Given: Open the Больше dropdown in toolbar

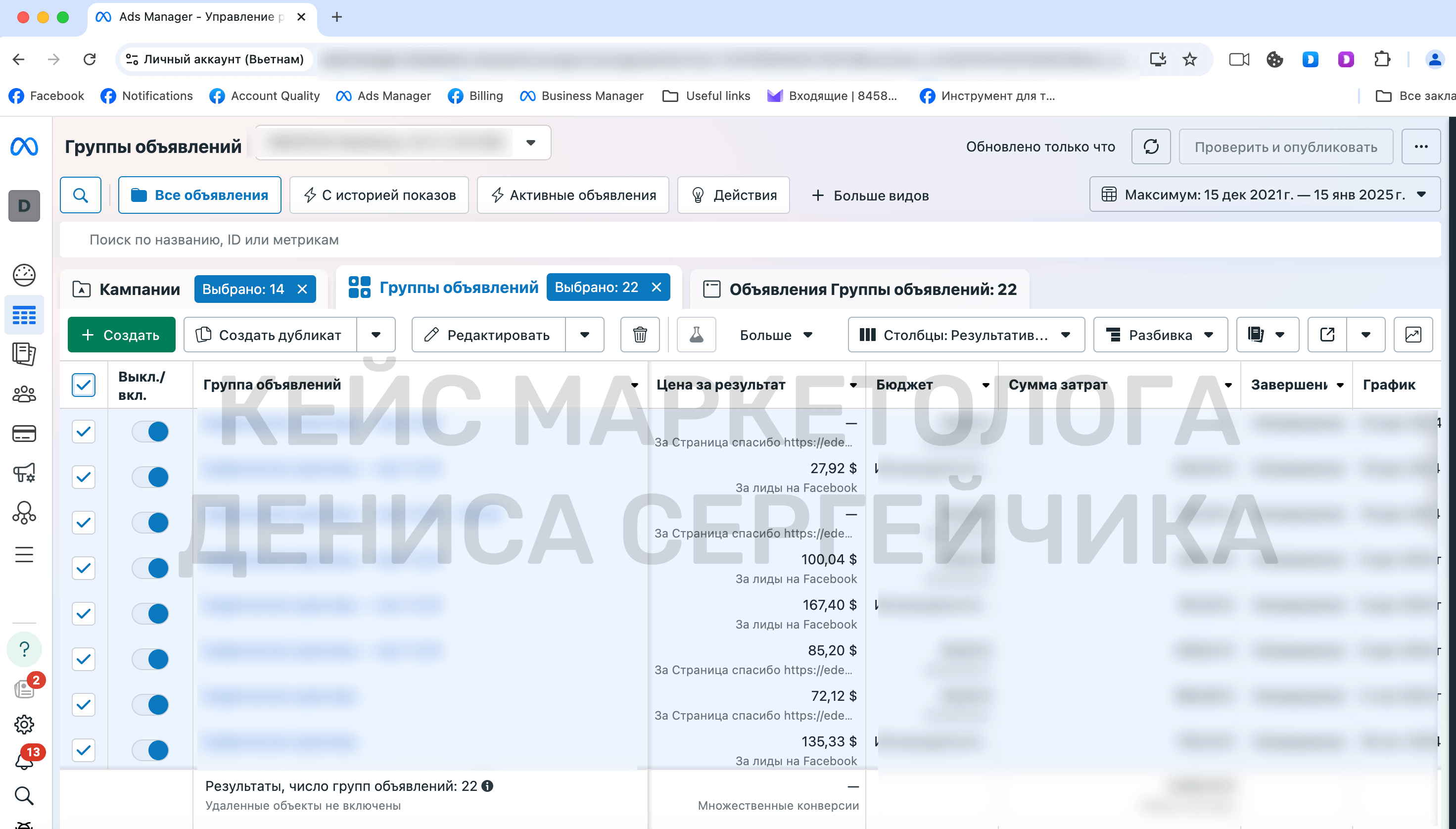Looking at the screenshot, I should 776,335.
